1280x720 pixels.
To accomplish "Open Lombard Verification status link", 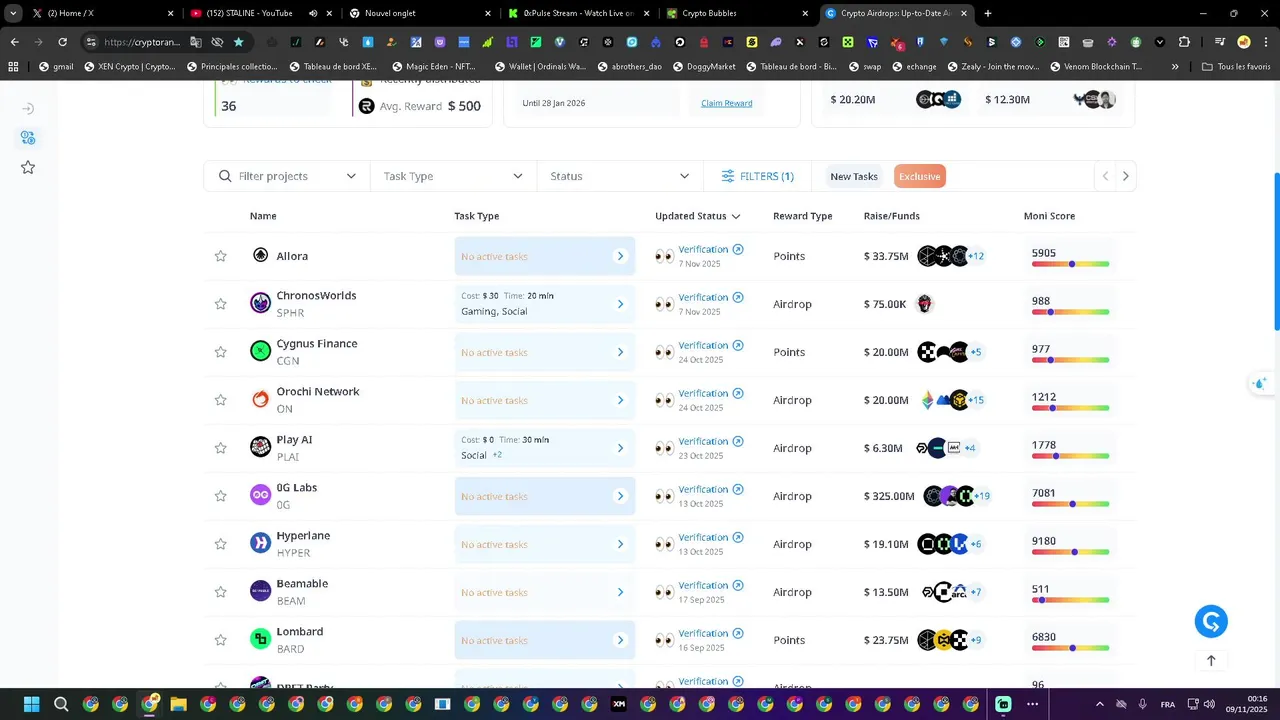I will pos(711,633).
